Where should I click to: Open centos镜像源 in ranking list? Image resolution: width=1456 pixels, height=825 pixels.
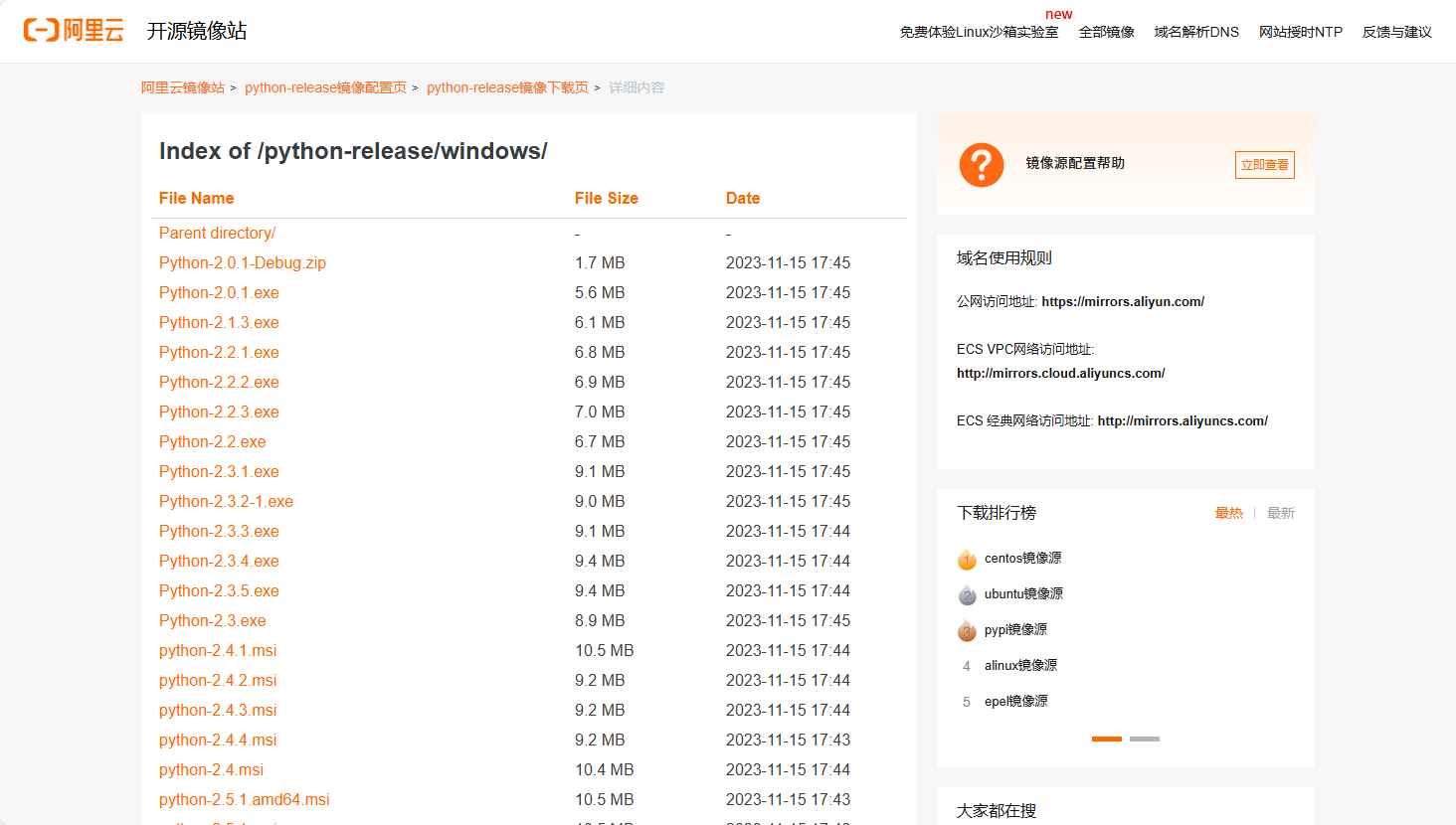click(1022, 559)
